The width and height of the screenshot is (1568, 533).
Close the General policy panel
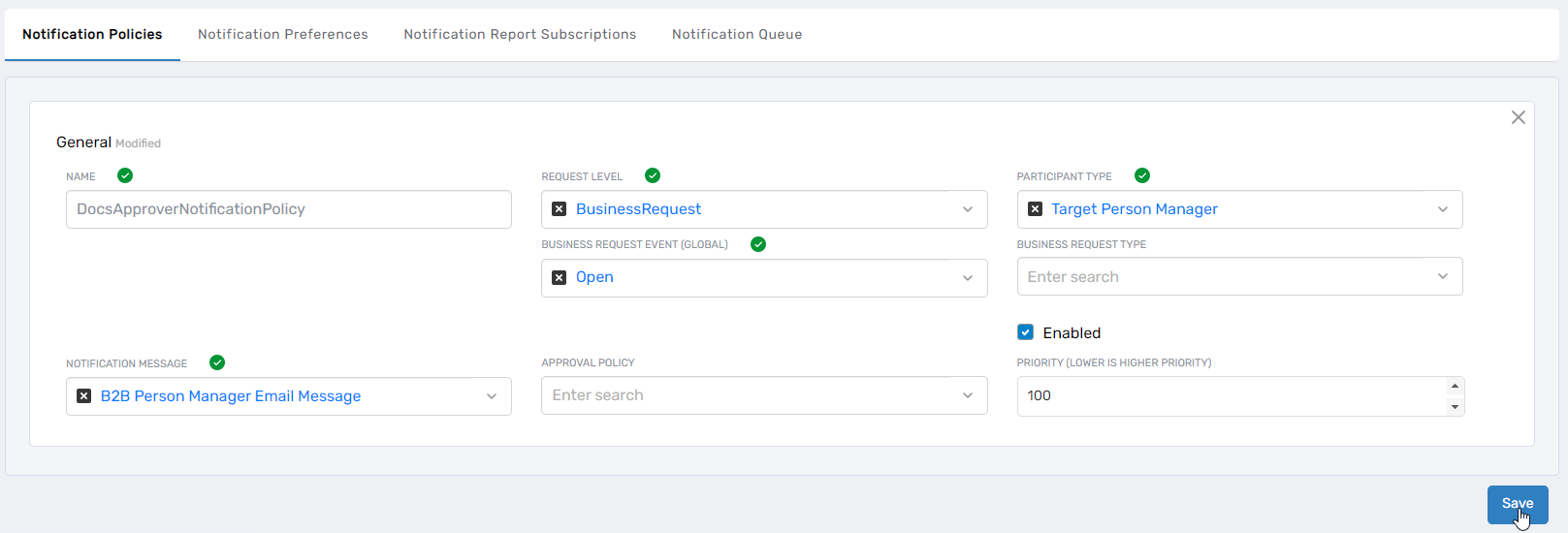pos(1518,117)
